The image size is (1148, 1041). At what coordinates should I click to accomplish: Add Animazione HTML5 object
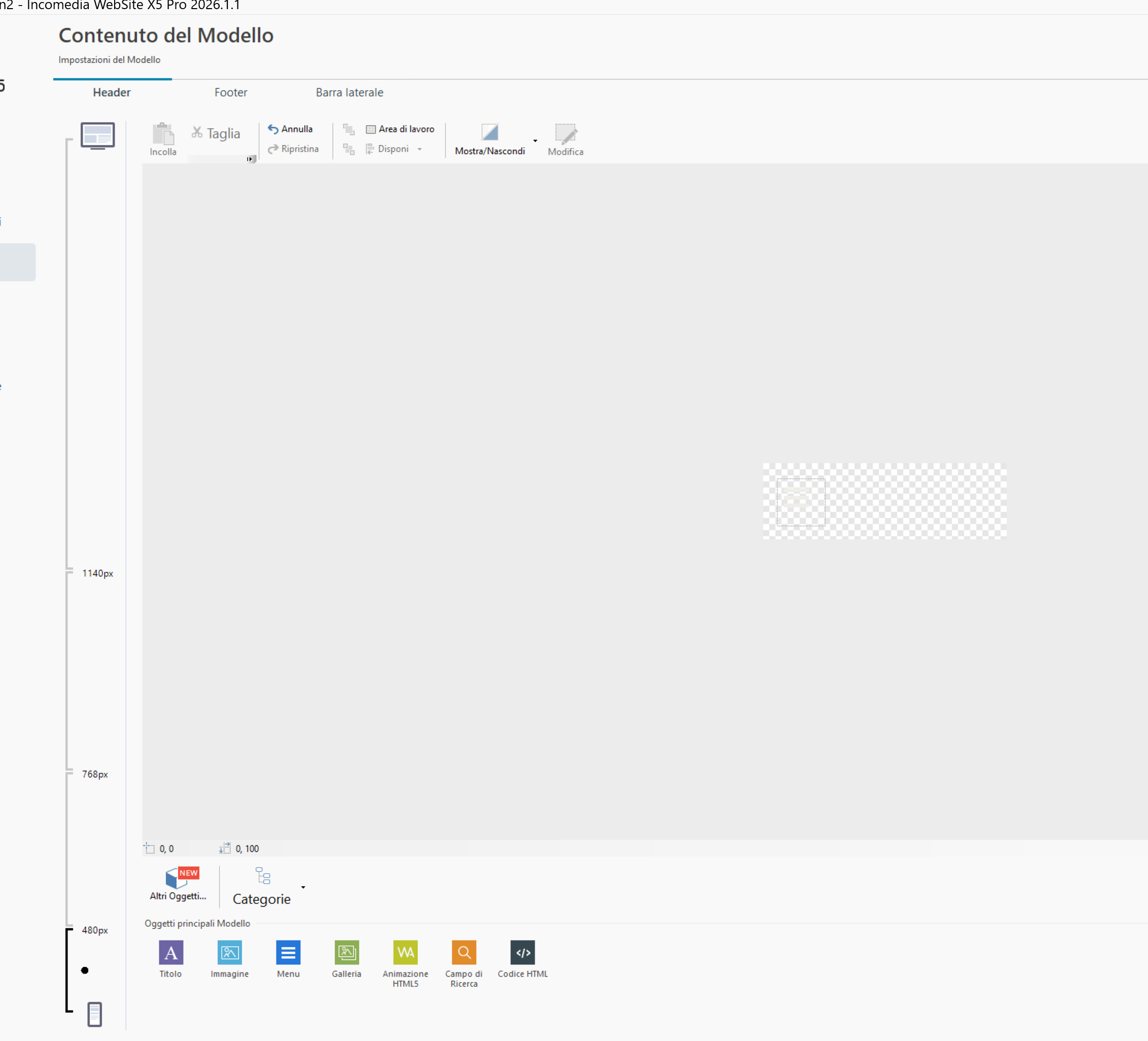(x=405, y=952)
